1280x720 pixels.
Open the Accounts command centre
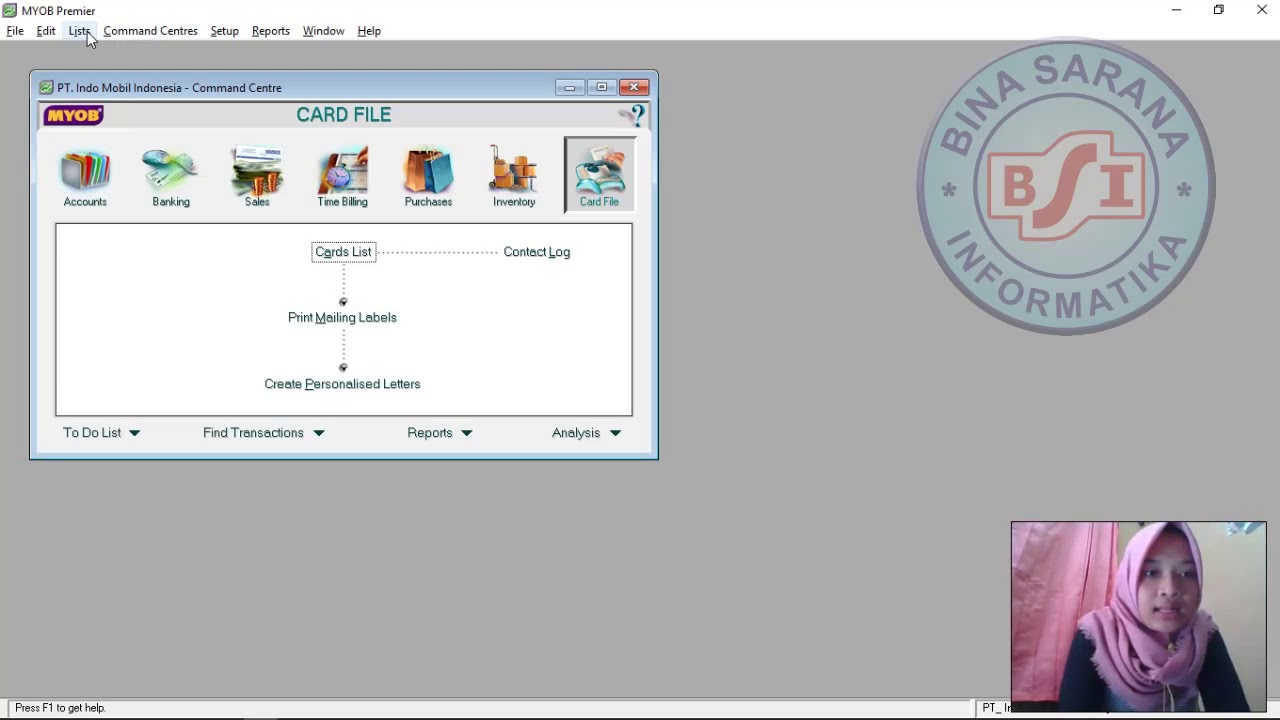85,178
